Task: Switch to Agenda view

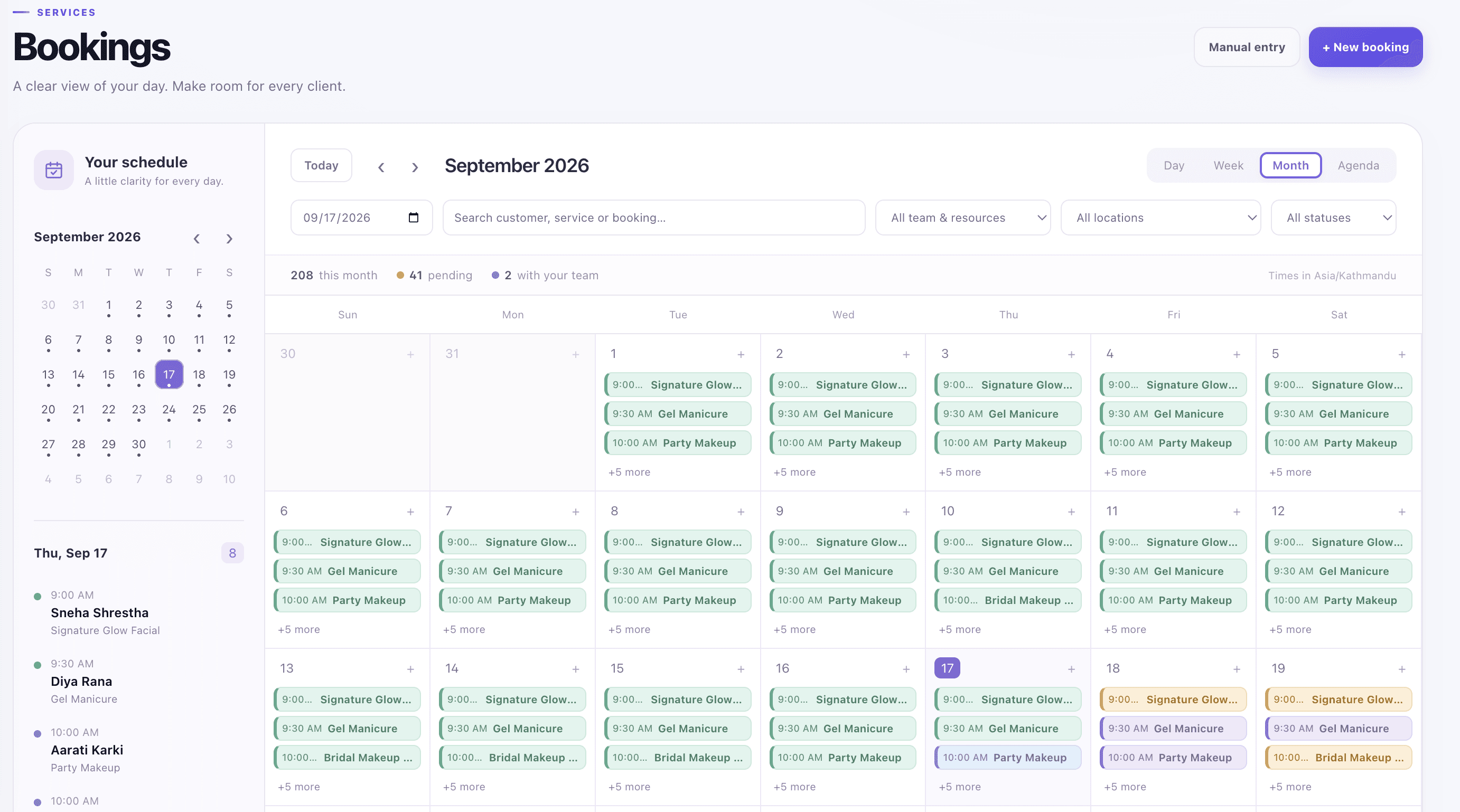Action: (1358, 165)
